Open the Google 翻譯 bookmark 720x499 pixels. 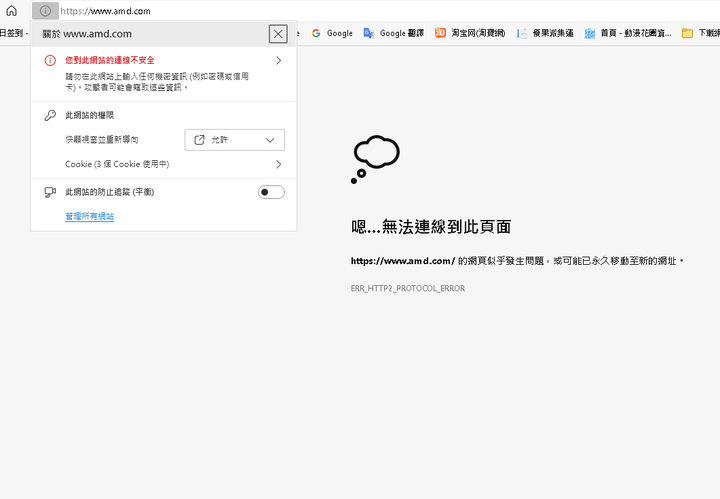394,33
